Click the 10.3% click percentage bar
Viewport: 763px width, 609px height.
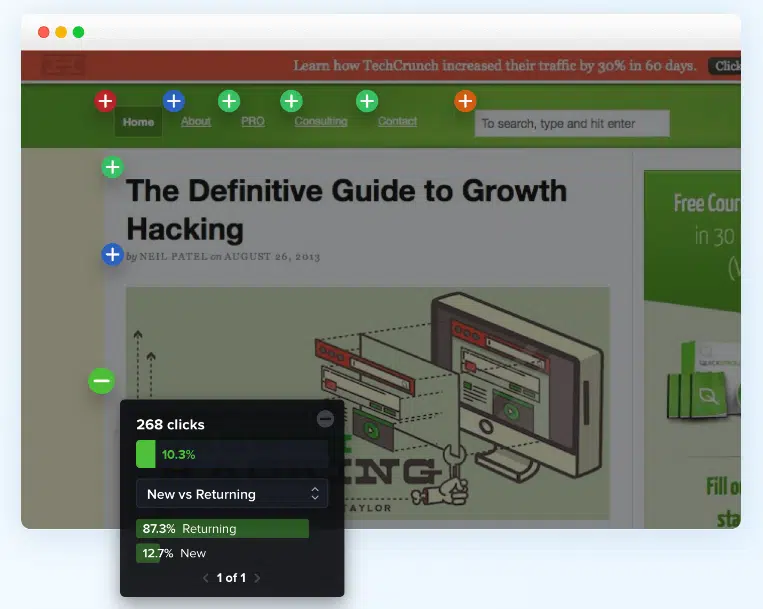tap(232, 454)
